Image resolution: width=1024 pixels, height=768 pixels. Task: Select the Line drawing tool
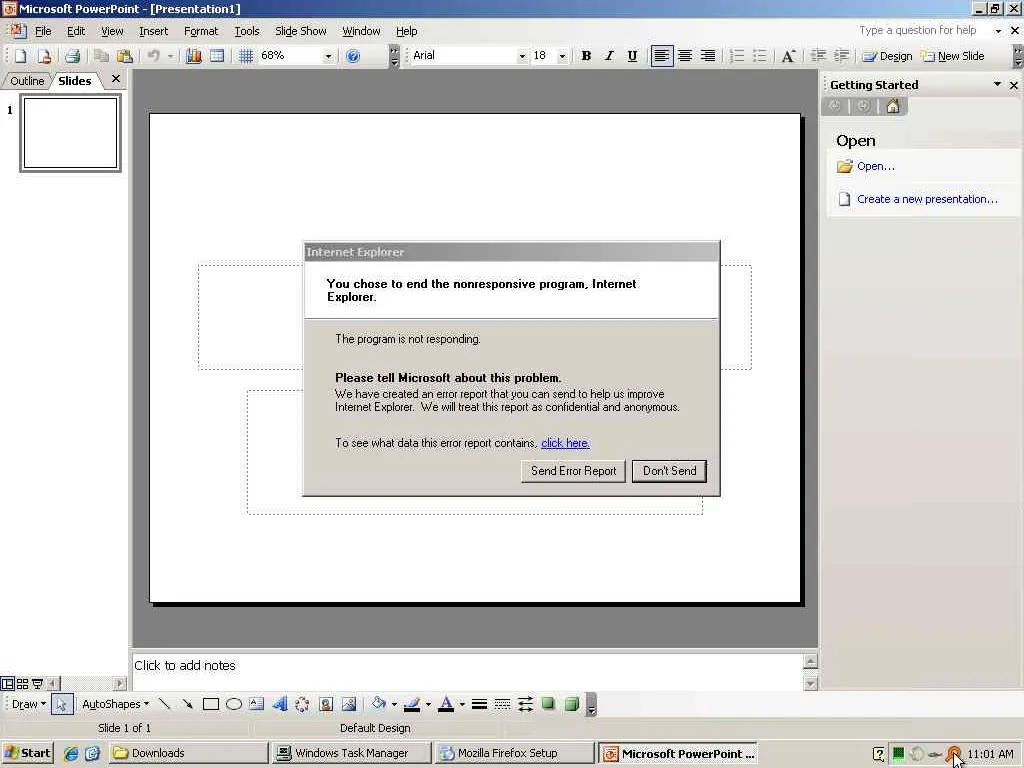tap(165, 704)
